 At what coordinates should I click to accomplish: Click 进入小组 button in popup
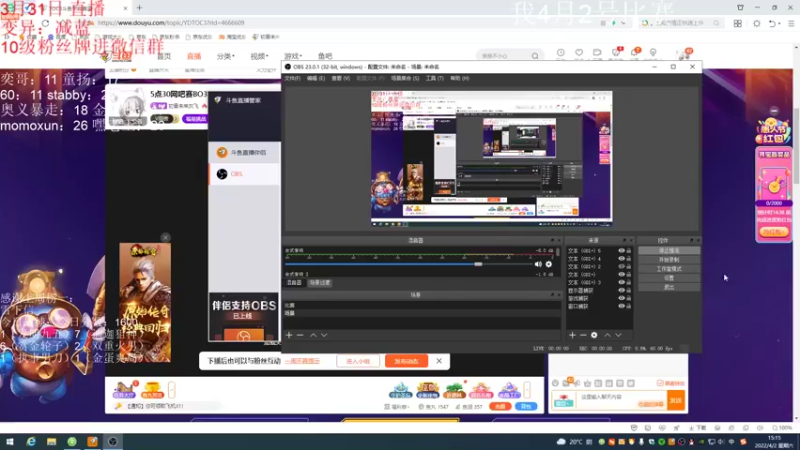click(358, 361)
